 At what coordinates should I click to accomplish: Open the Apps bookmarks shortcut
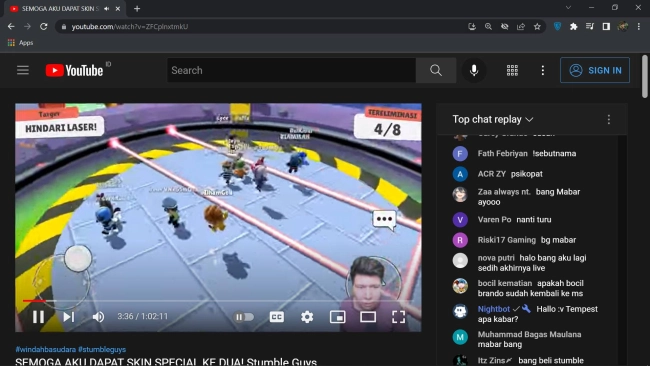[x=20, y=43]
